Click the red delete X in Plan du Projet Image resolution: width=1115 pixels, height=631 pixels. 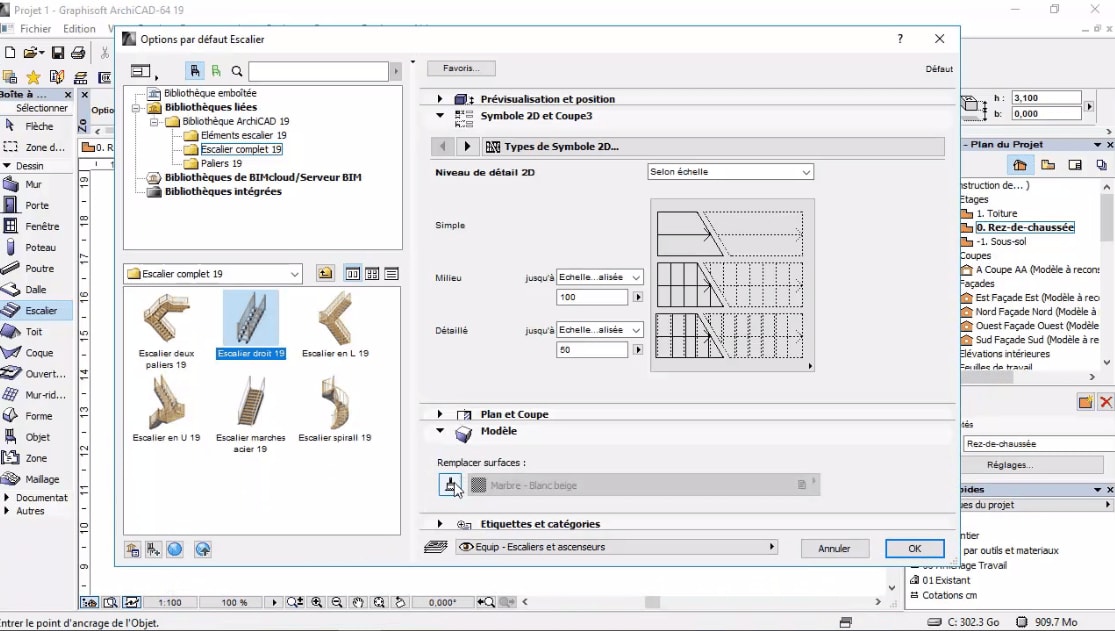(1106, 402)
